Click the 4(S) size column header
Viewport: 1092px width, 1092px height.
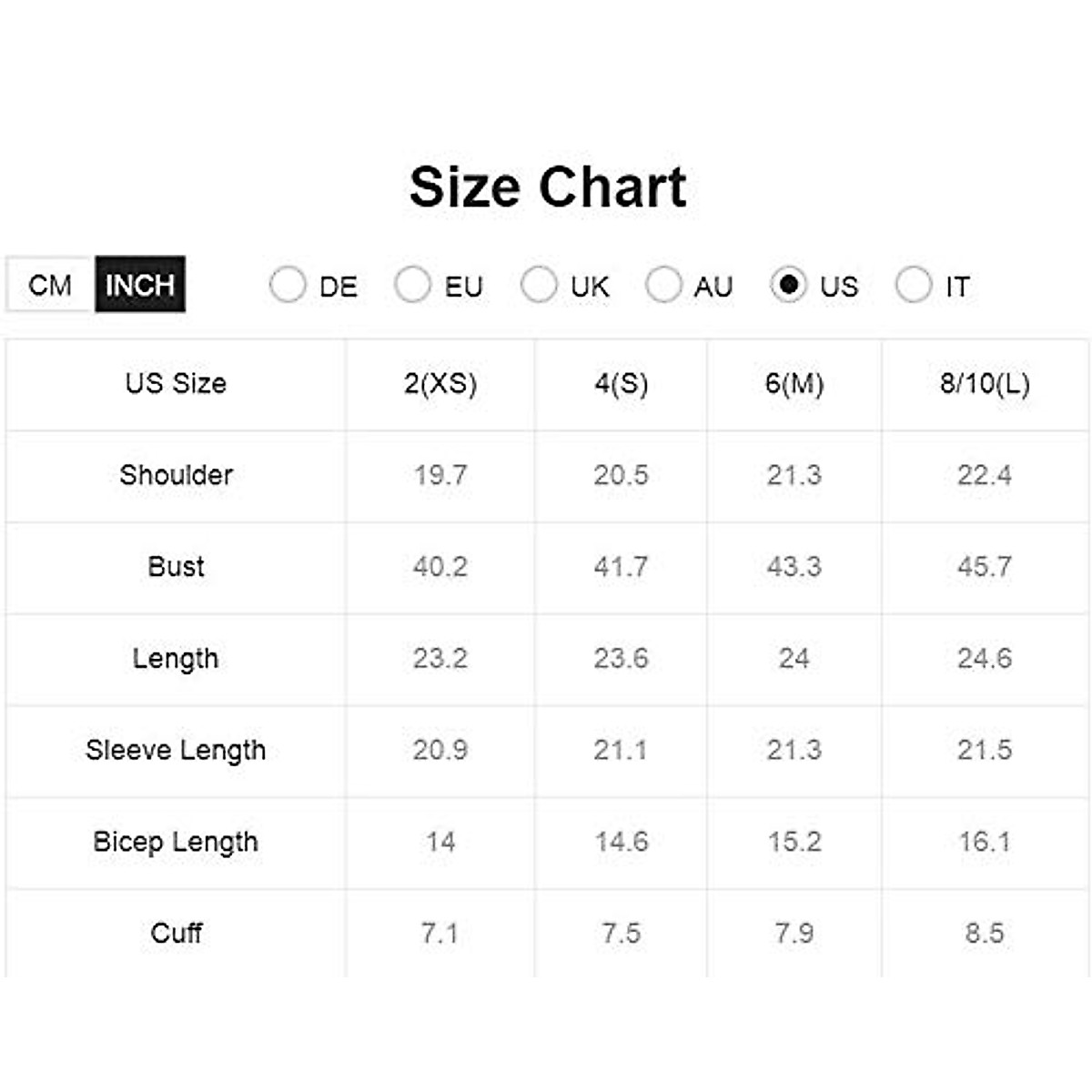[x=622, y=383]
